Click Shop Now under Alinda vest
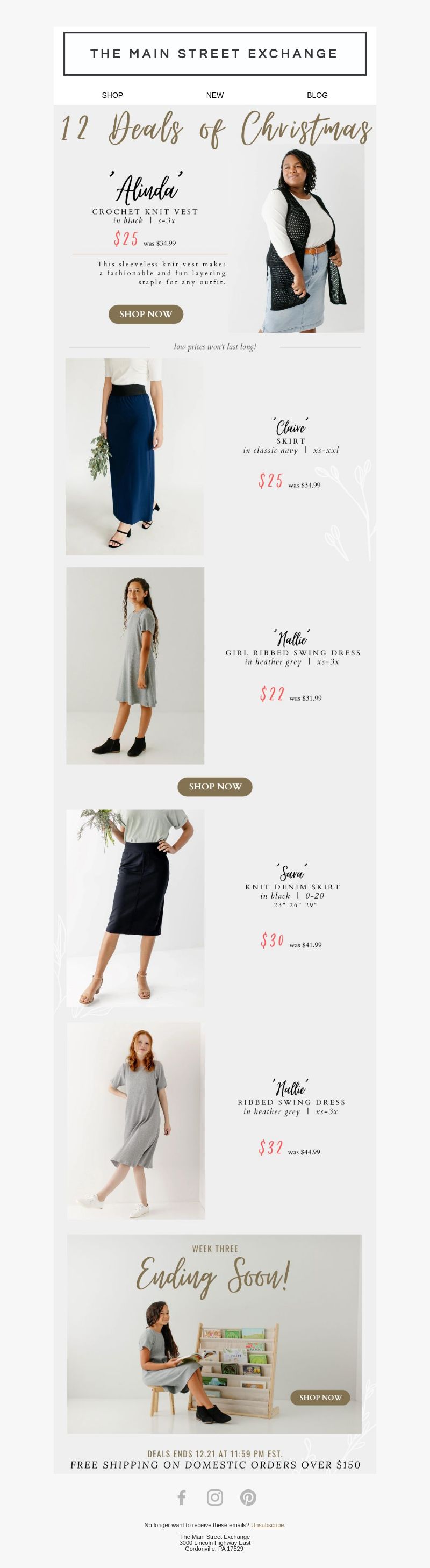The image size is (430, 1568). point(146,314)
